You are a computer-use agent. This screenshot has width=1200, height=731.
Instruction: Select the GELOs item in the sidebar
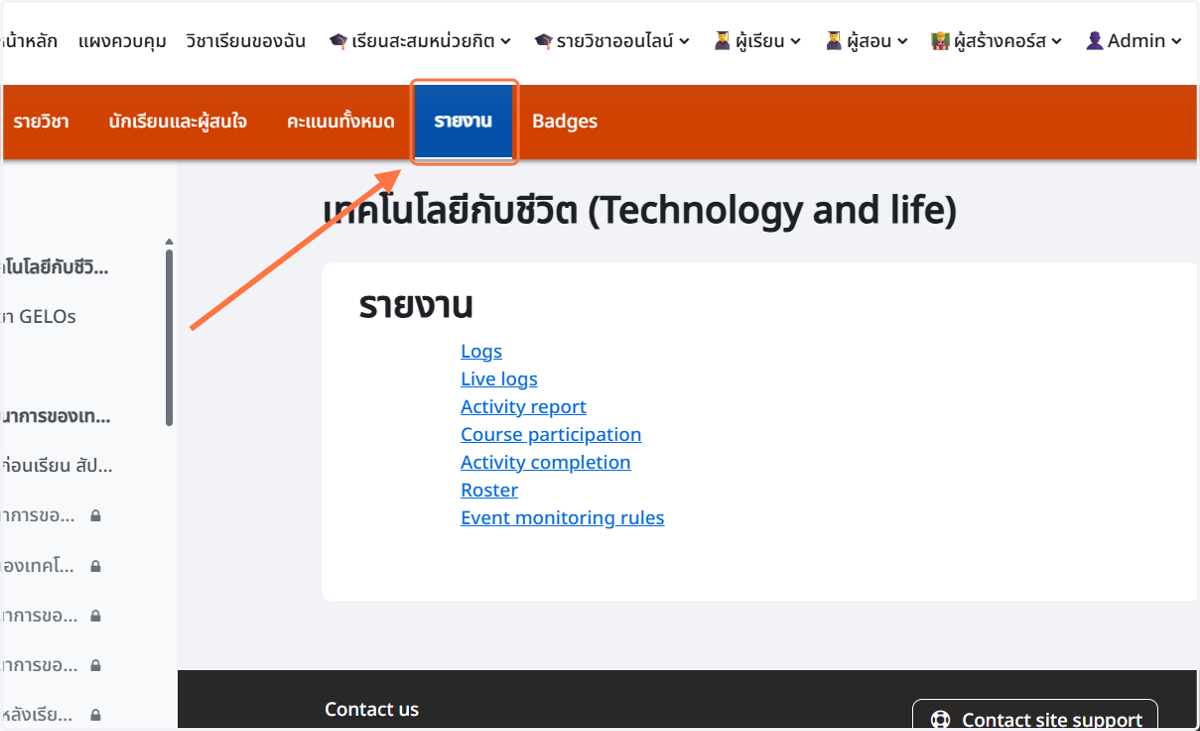pyautogui.click(x=40, y=316)
